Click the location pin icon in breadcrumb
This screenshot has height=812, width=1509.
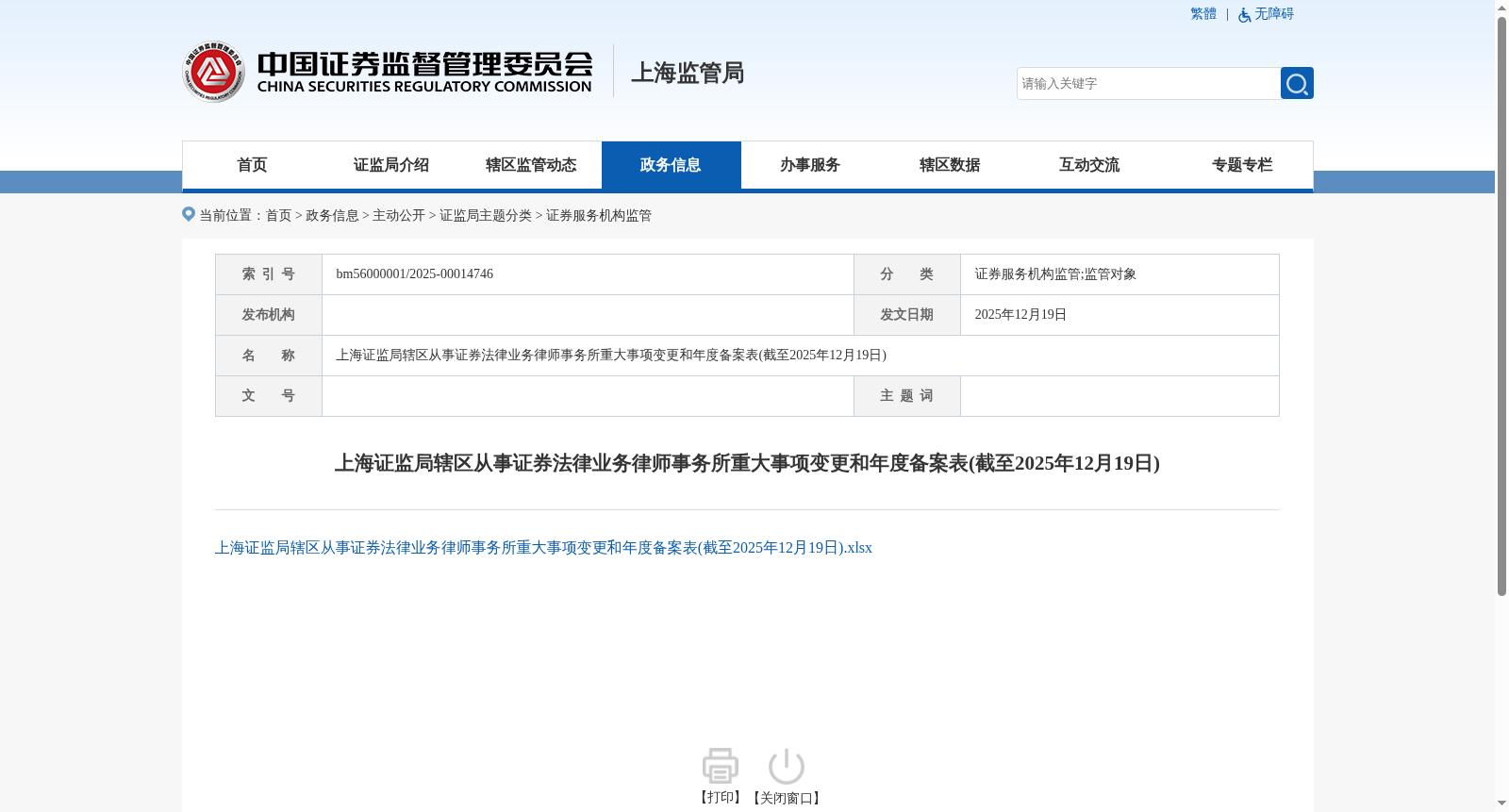click(x=189, y=214)
